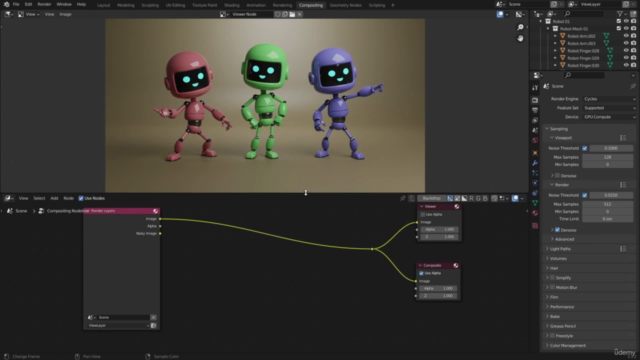Click the Render Max Samples field showing 512
Viewport: 640px width, 360px height.
(607, 204)
